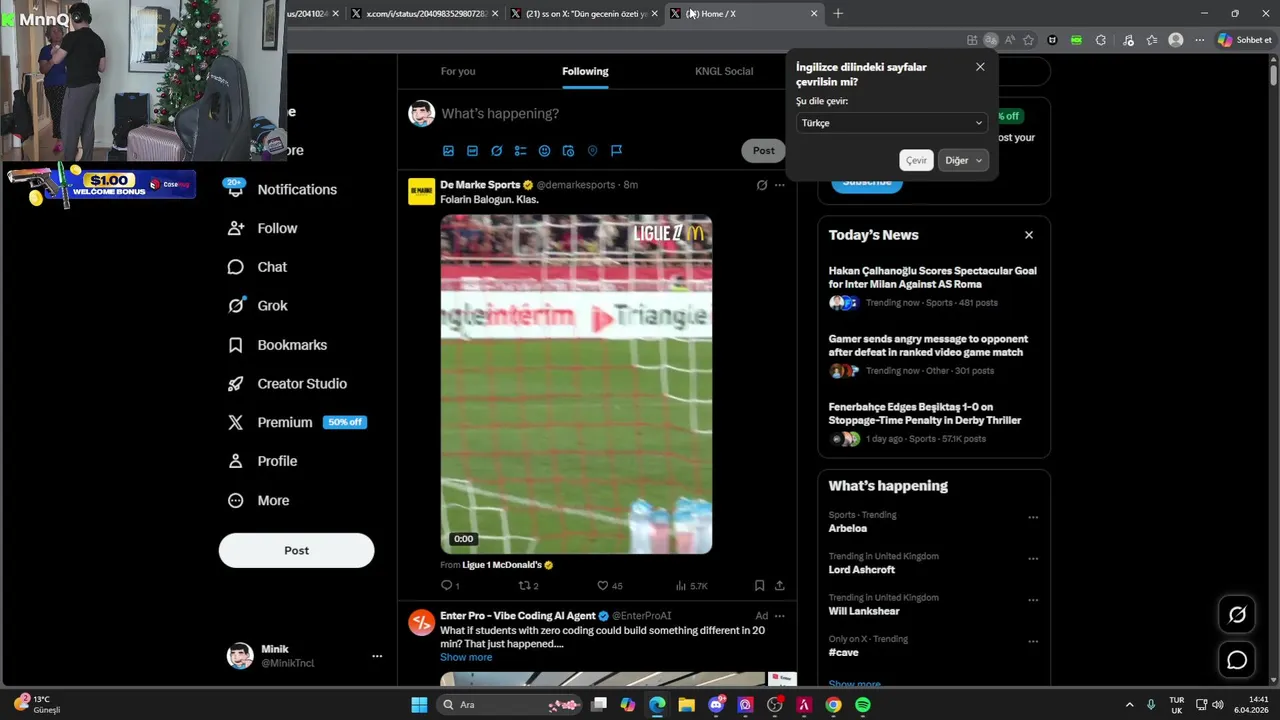
Task: Open account menu next to Minik
Action: coord(377,656)
